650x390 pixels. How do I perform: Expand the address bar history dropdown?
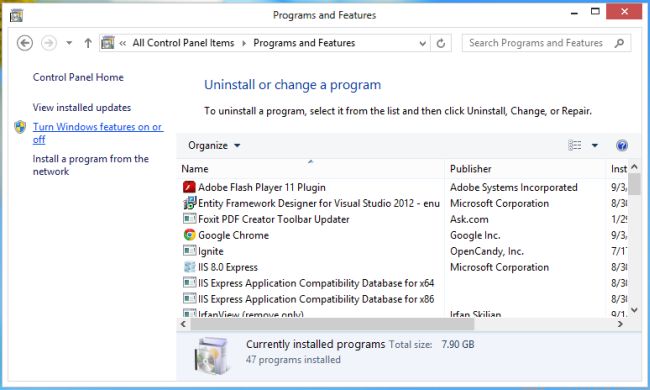422,43
